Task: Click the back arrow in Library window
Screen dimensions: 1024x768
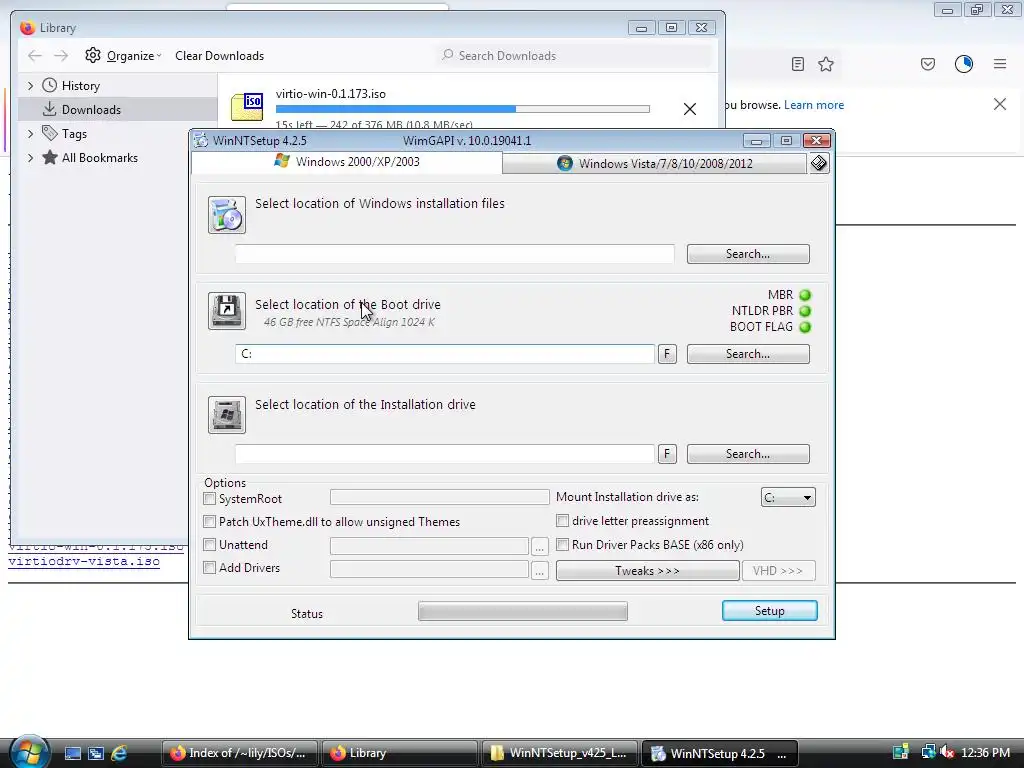Action: [x=35, y=56]
